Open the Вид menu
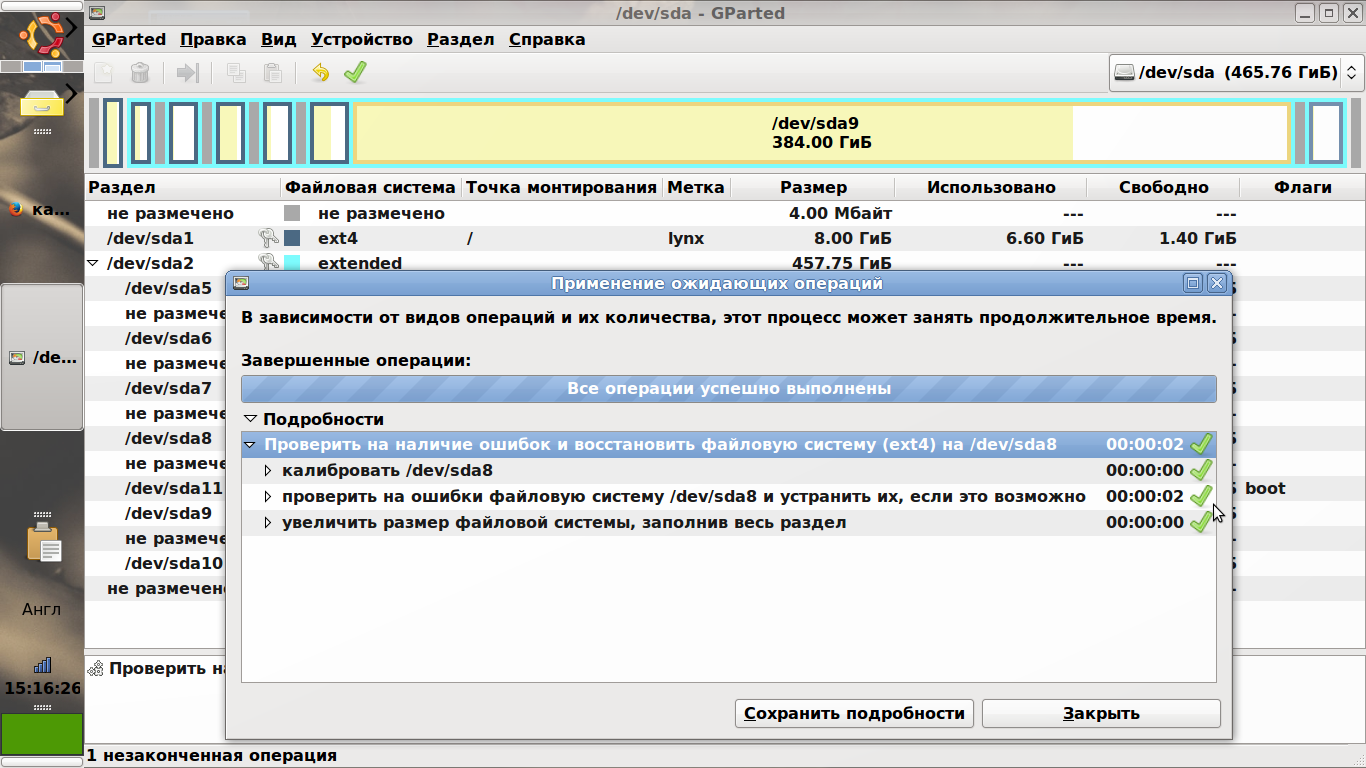 point(279,40)
